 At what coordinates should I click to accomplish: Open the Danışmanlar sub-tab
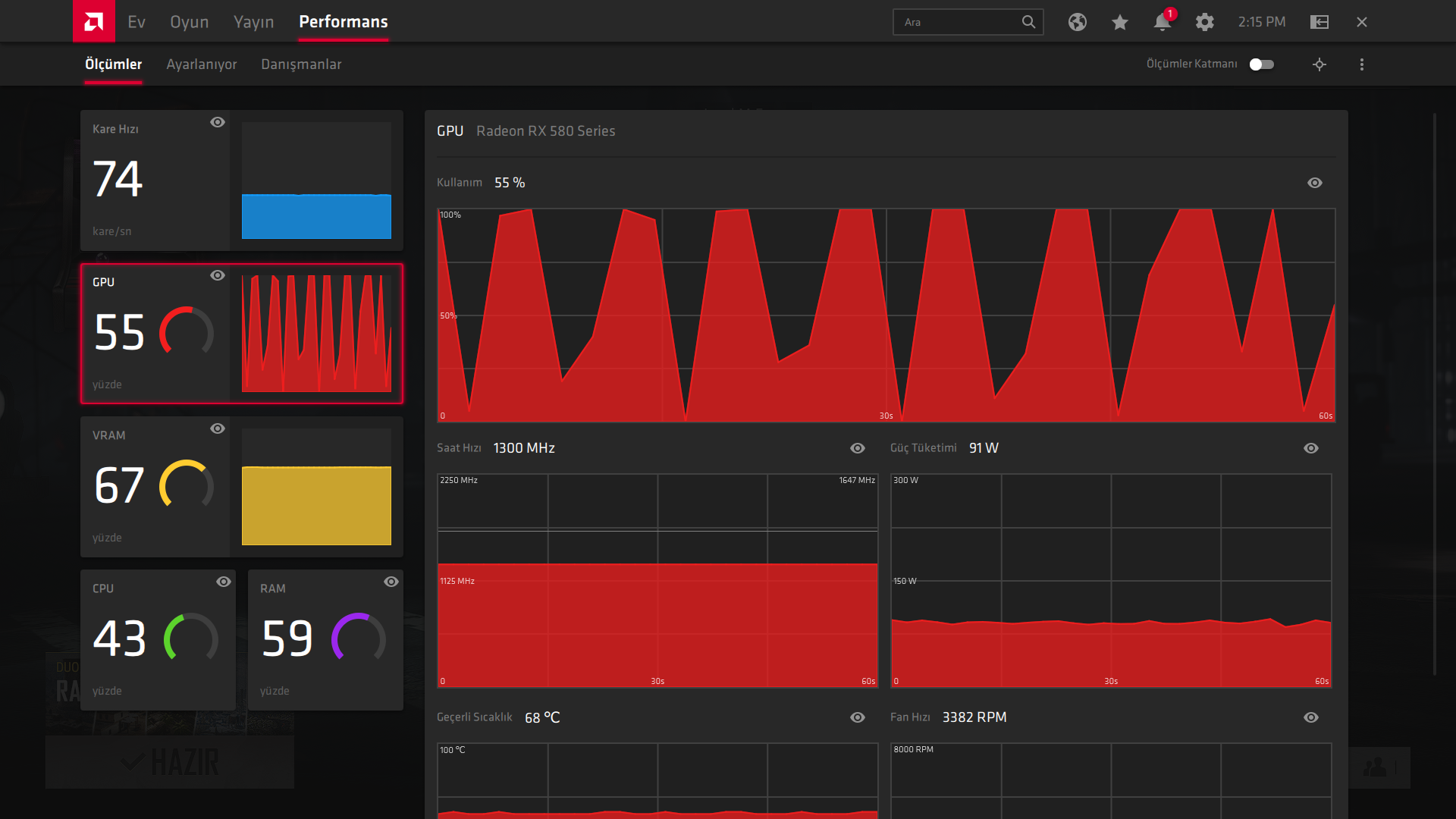(301, 64)
